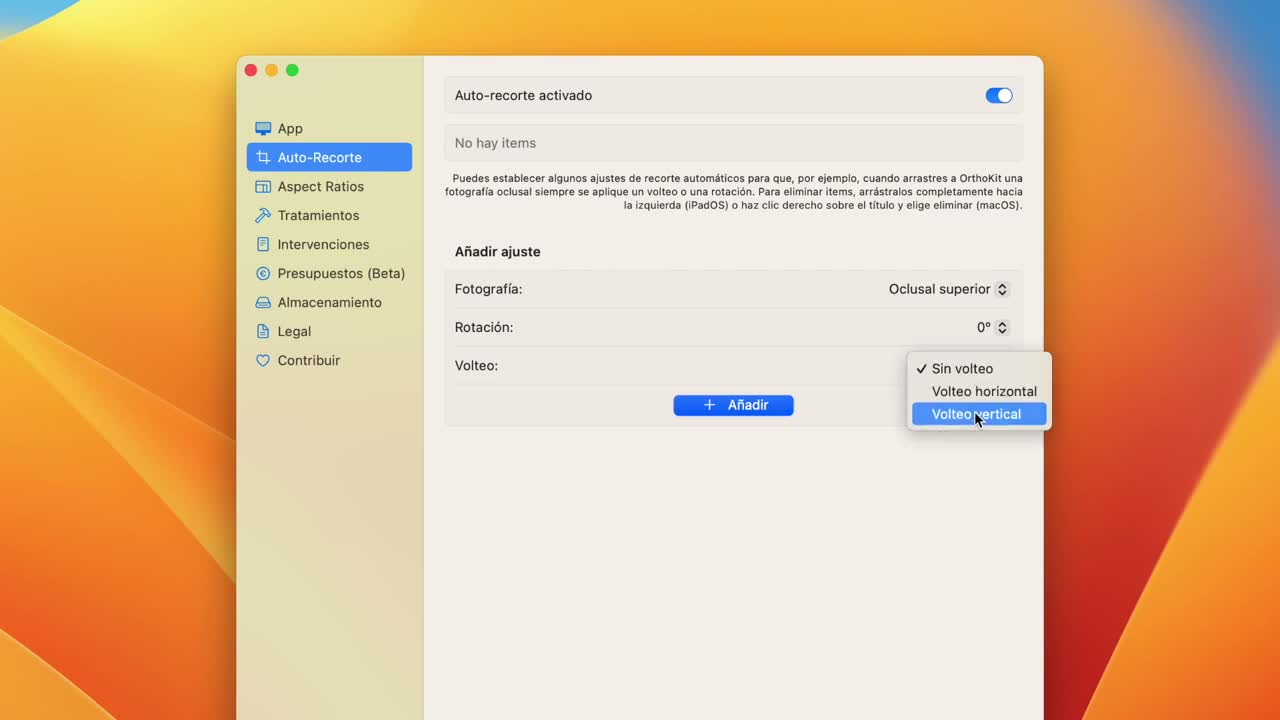Click the Aspect Ratios icon
The image size is (1280, 720).
pyautogui.click(x=263, y=186)
